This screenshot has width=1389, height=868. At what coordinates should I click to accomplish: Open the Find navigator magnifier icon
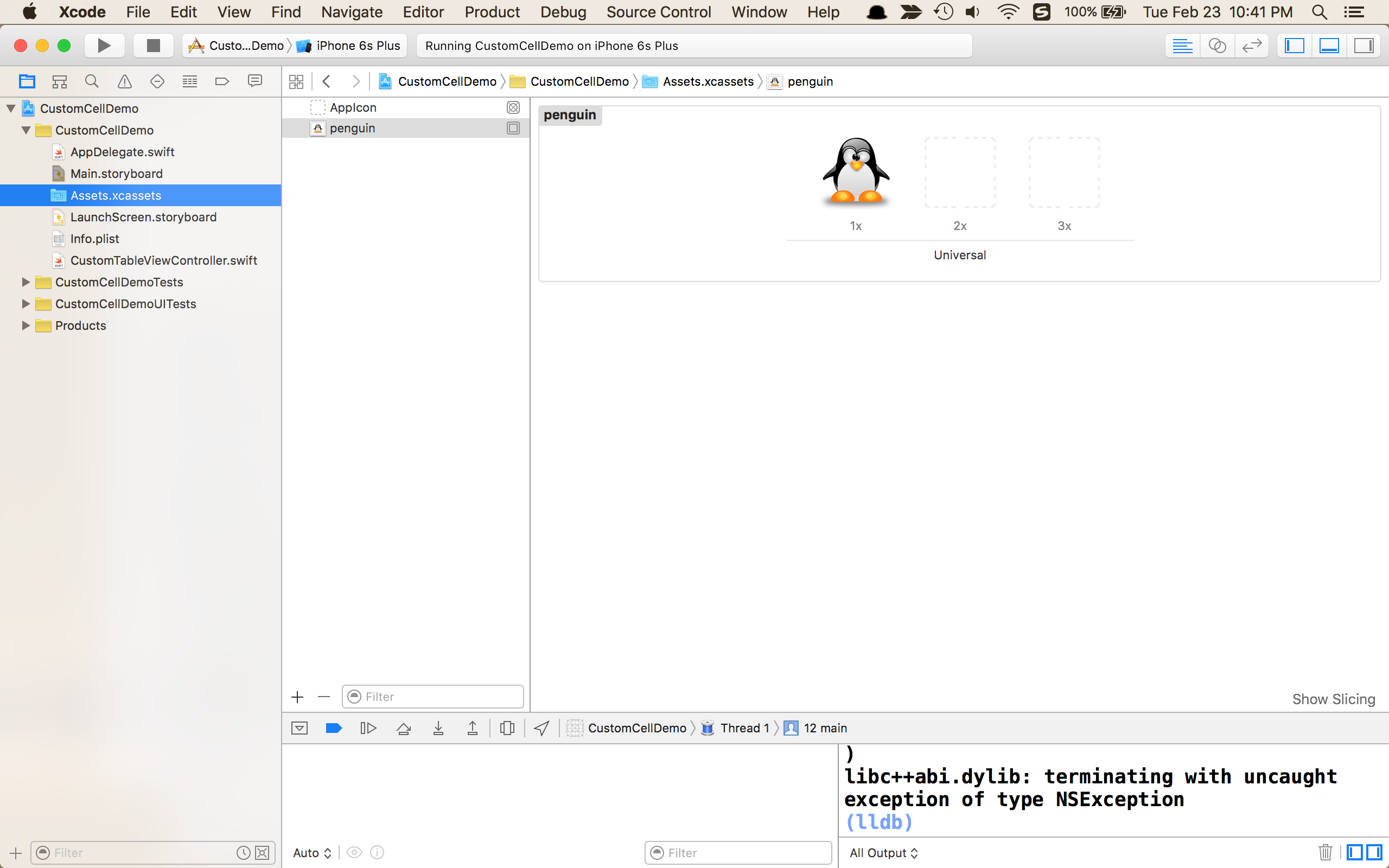tap(92, 81)
